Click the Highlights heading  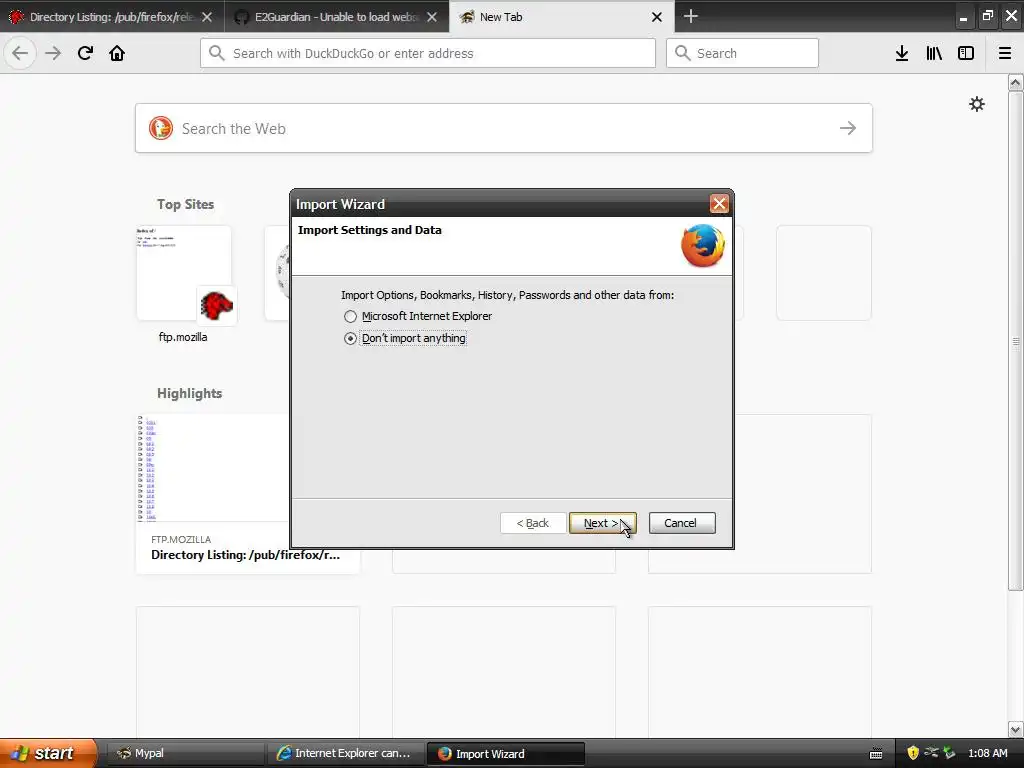[x=189, y=393]
